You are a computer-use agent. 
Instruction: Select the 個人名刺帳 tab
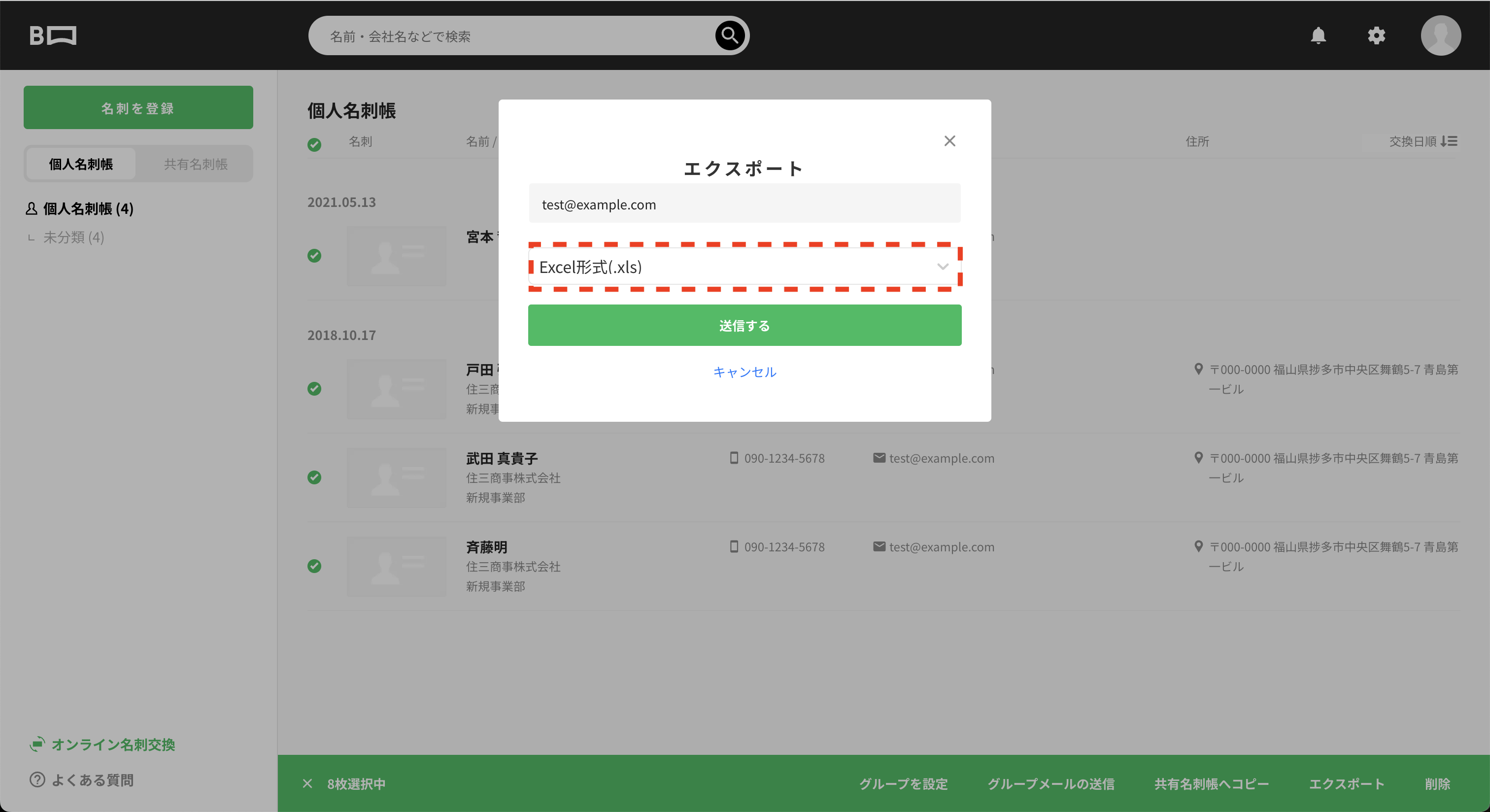click(x=80, y=164)
